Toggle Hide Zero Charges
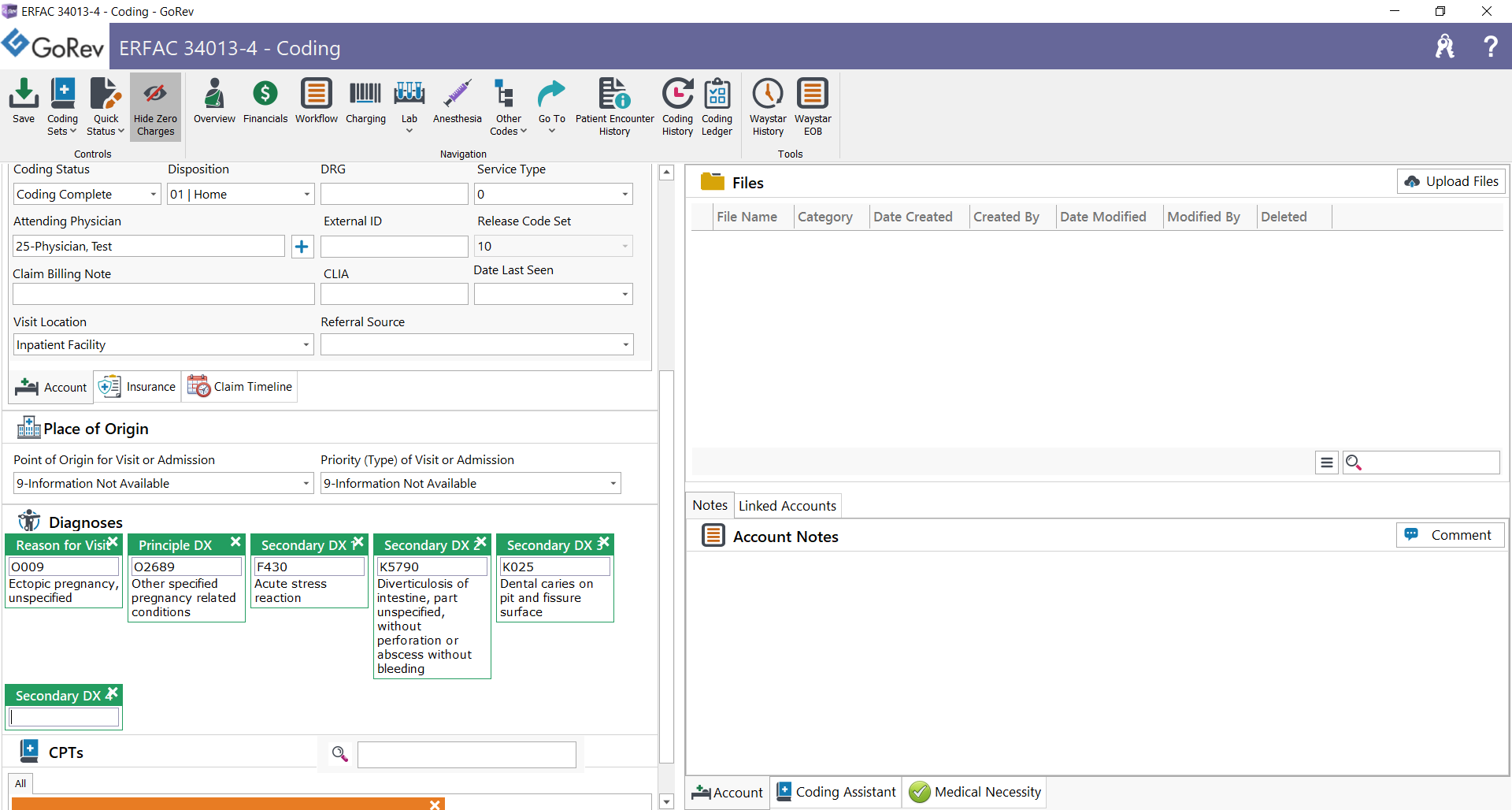The image size is (1512, 810). pyautogui.click(x=155, y=107)
